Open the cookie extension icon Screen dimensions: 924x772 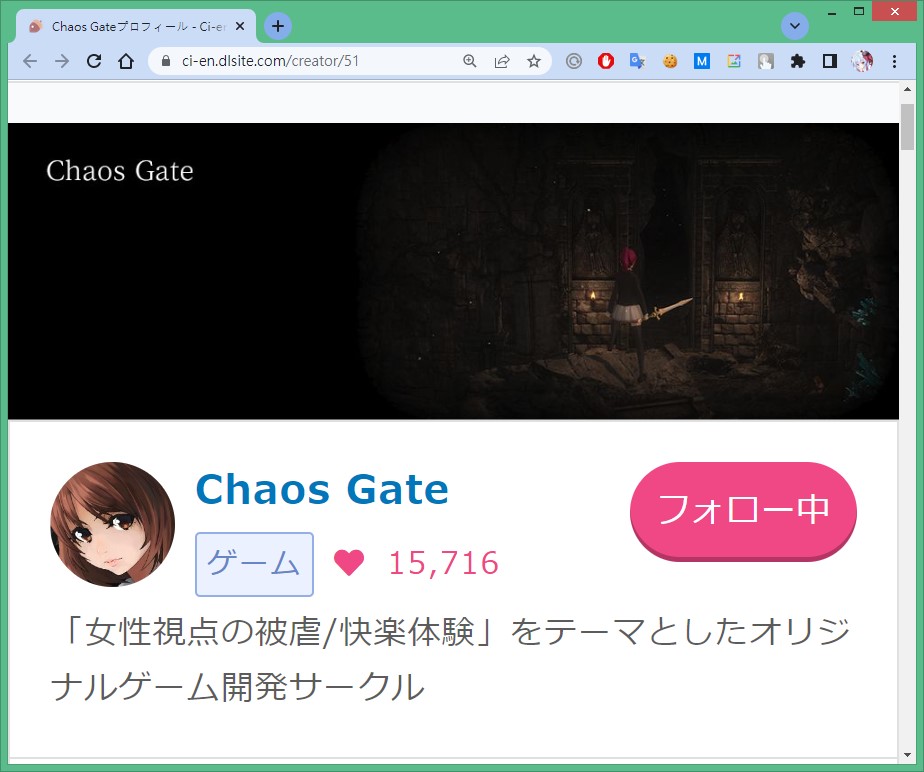coord(670,61)
